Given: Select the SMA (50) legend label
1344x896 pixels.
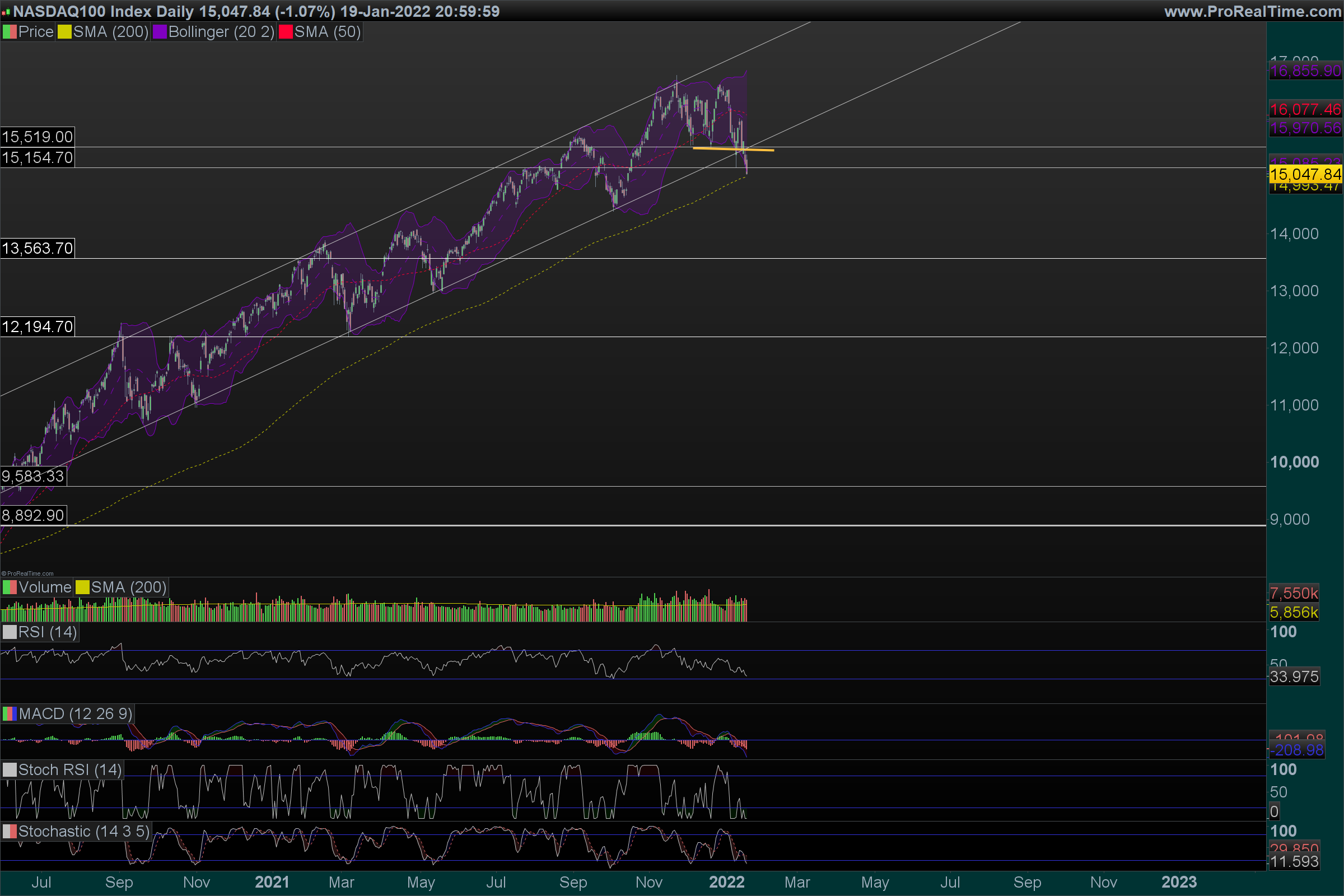Looking at the screenshot, I should click(328, 32).
